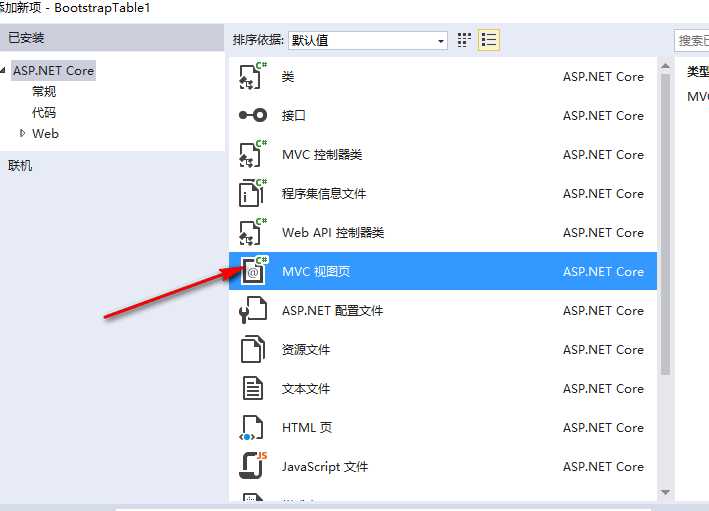Select the 类 class template icon
The width and height of the screenshot is (709, 511).
coord(253,76)
